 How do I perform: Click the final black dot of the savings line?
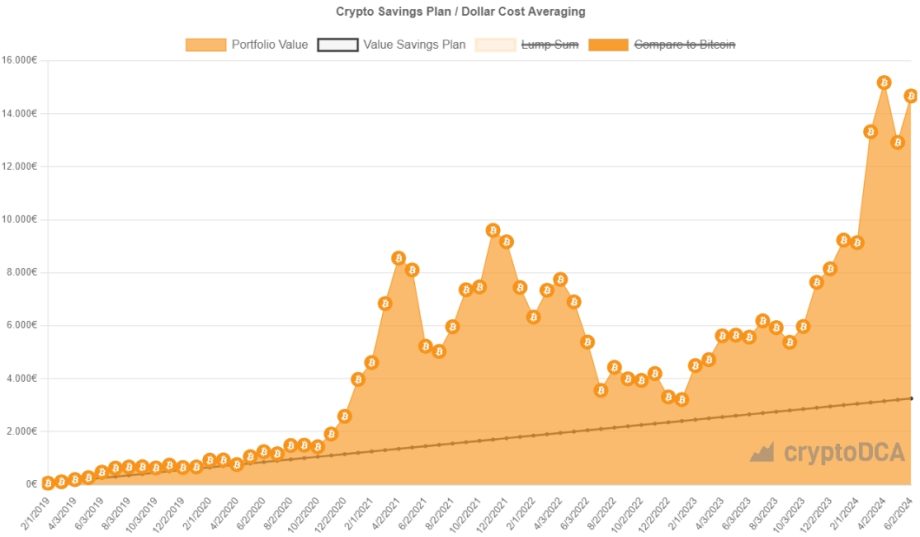tap(911, 398)
